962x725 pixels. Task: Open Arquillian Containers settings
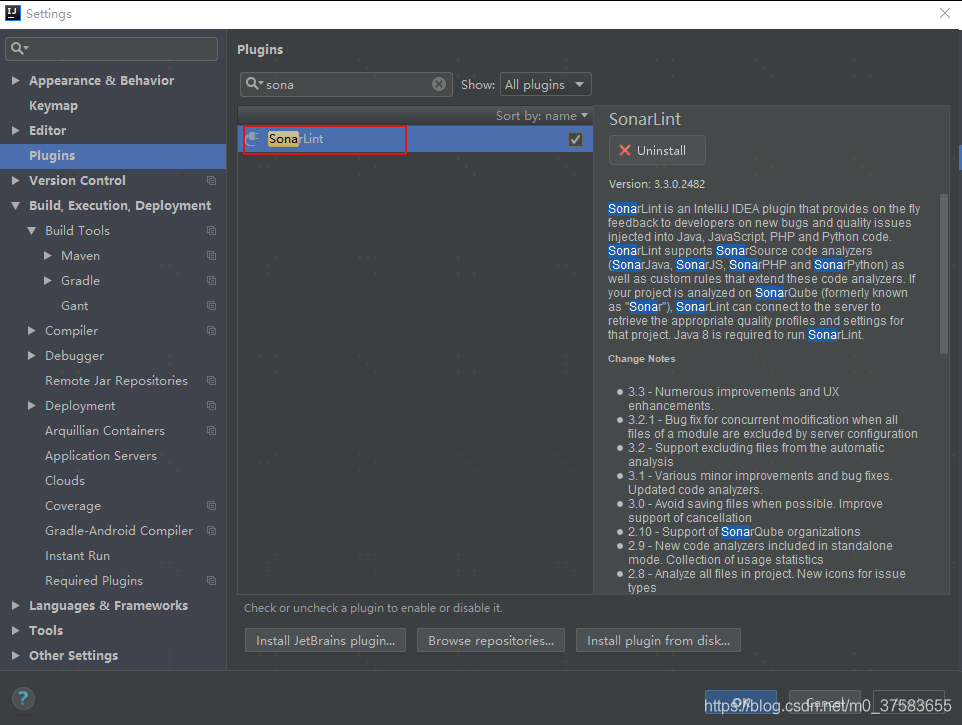[x=105, y=431]
